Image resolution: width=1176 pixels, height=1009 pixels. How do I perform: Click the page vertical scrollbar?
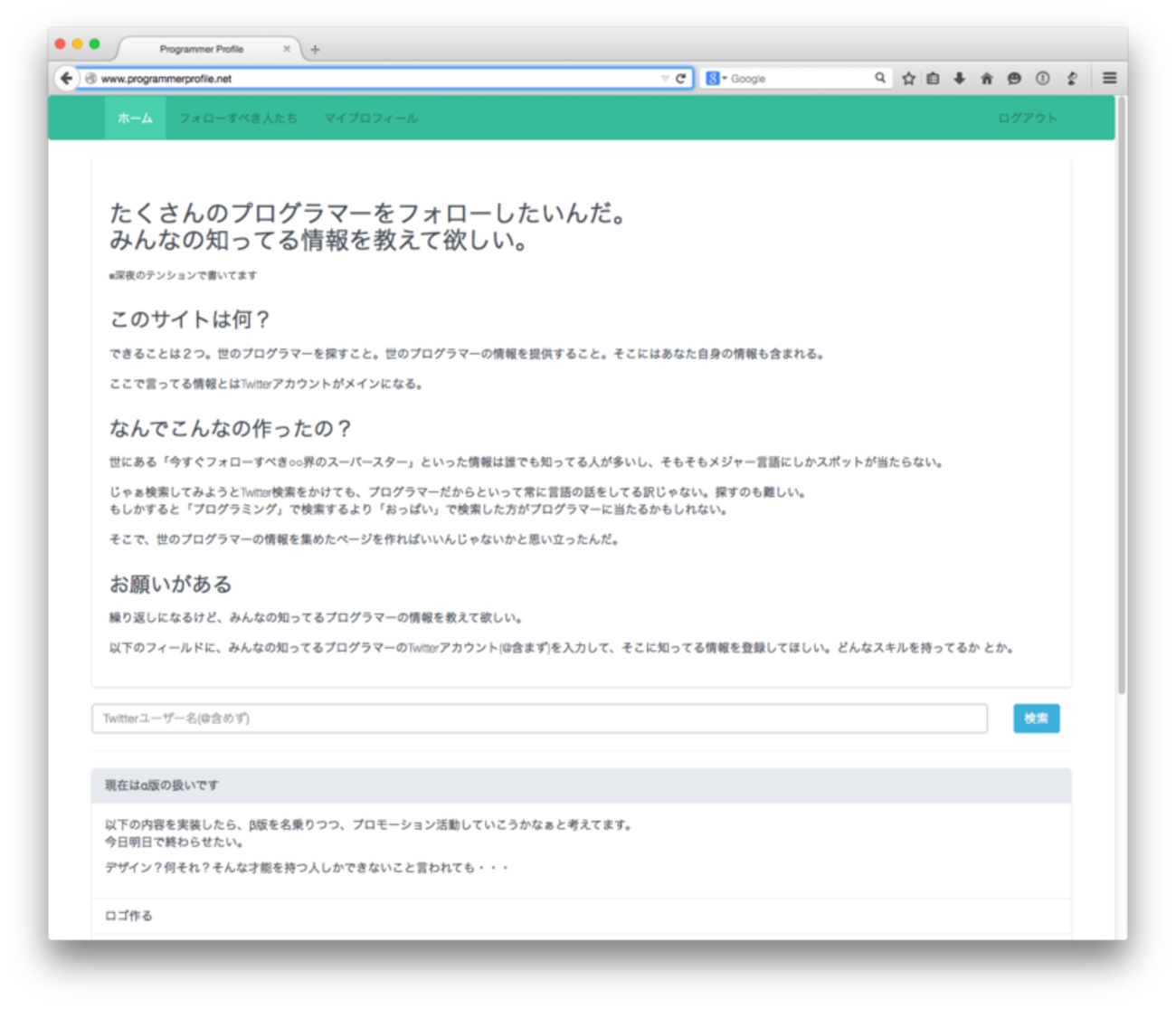1122,395
